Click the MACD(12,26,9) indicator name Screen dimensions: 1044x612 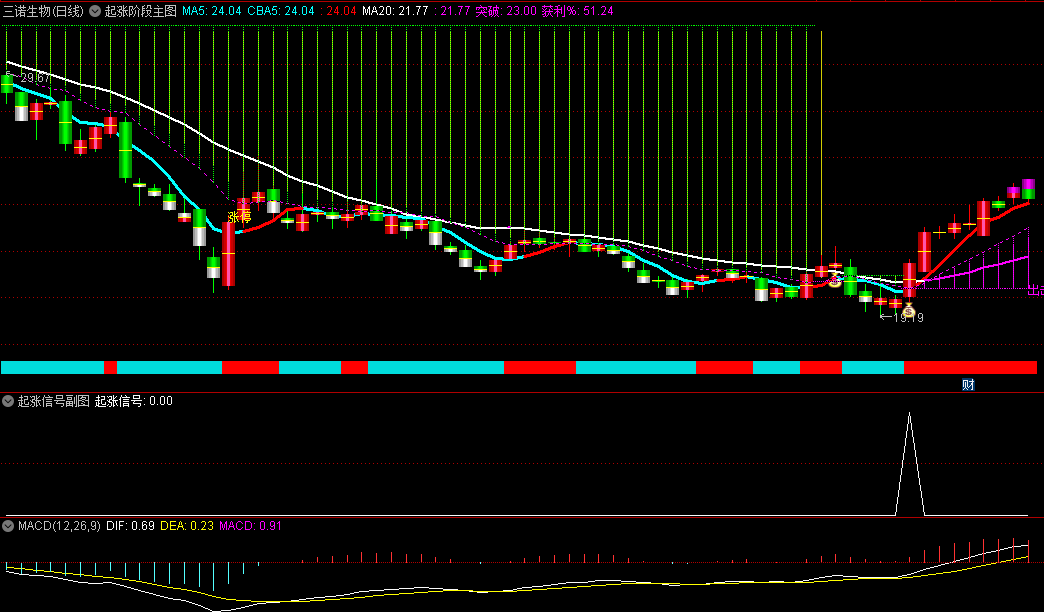[x=59, y=525]
